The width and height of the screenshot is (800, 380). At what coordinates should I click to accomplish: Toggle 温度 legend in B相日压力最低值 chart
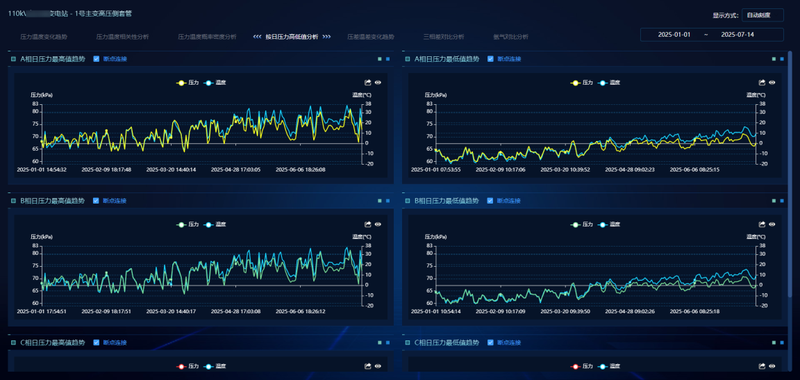(x=610, y=224)
